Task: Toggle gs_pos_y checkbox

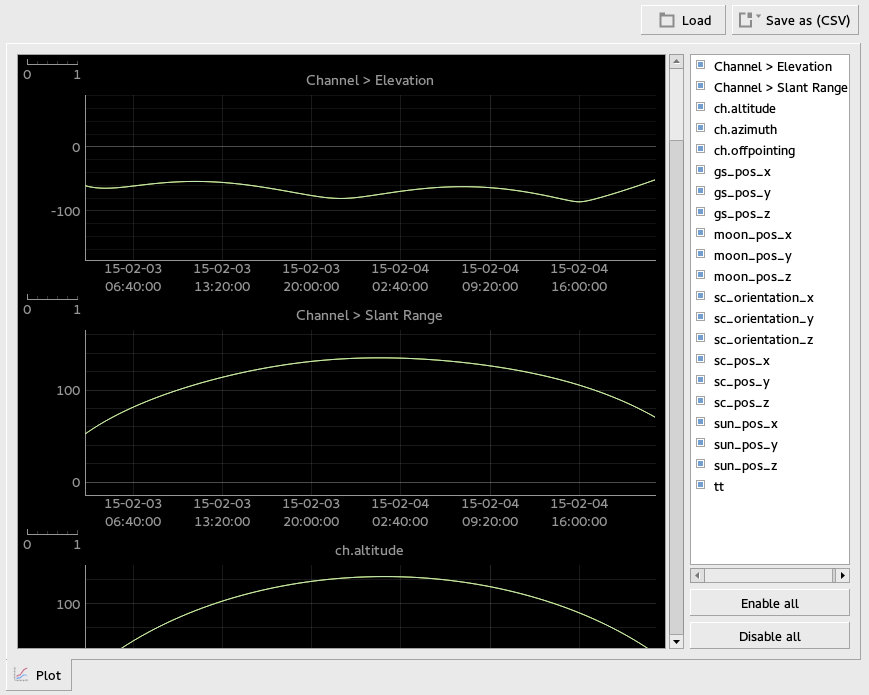Action: tap(701, 192)
